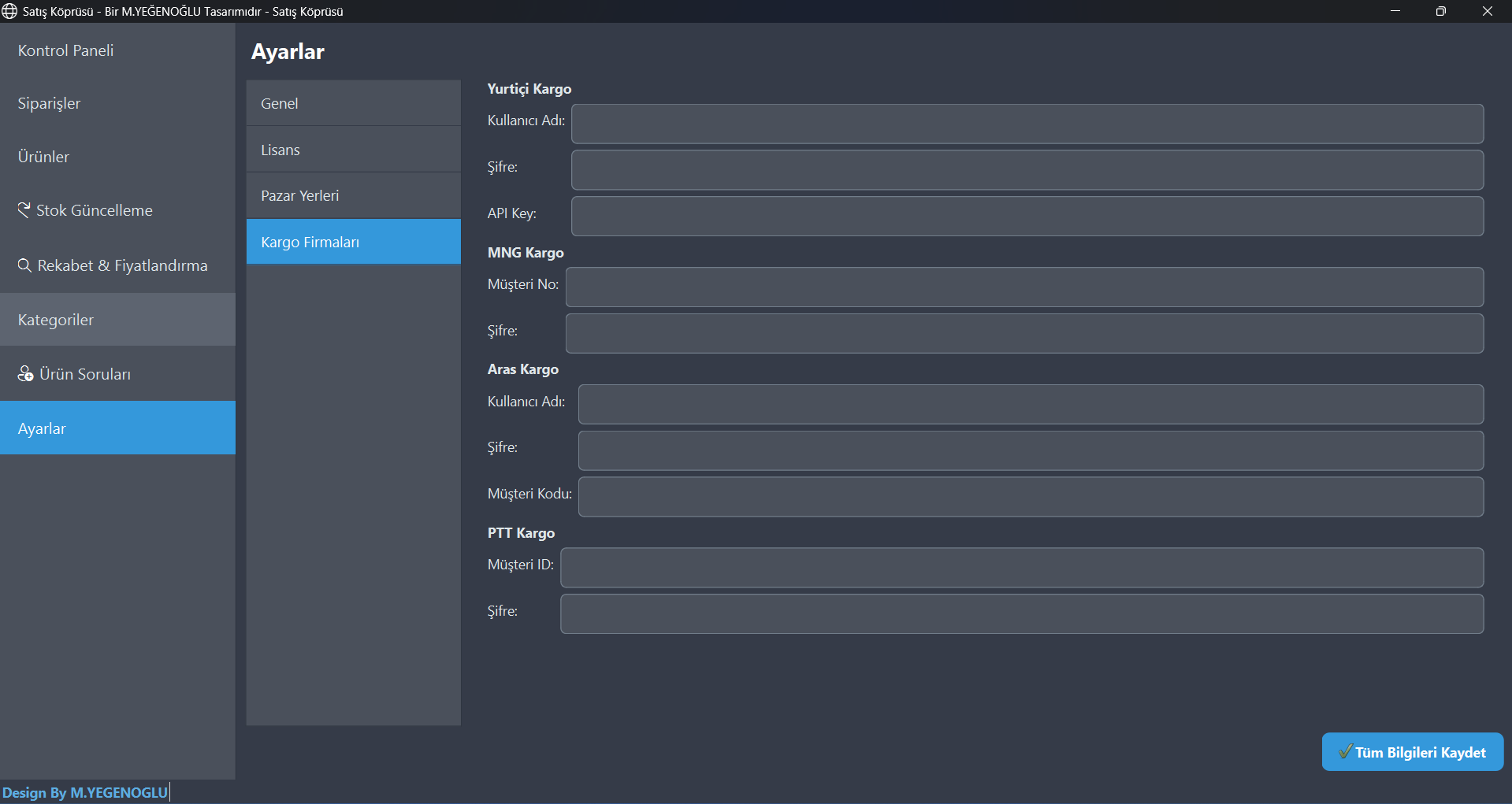Click the Stok Güncelleme refresh icon
1512x804 pixels.
pyautogui.click(x=24, y=209)
